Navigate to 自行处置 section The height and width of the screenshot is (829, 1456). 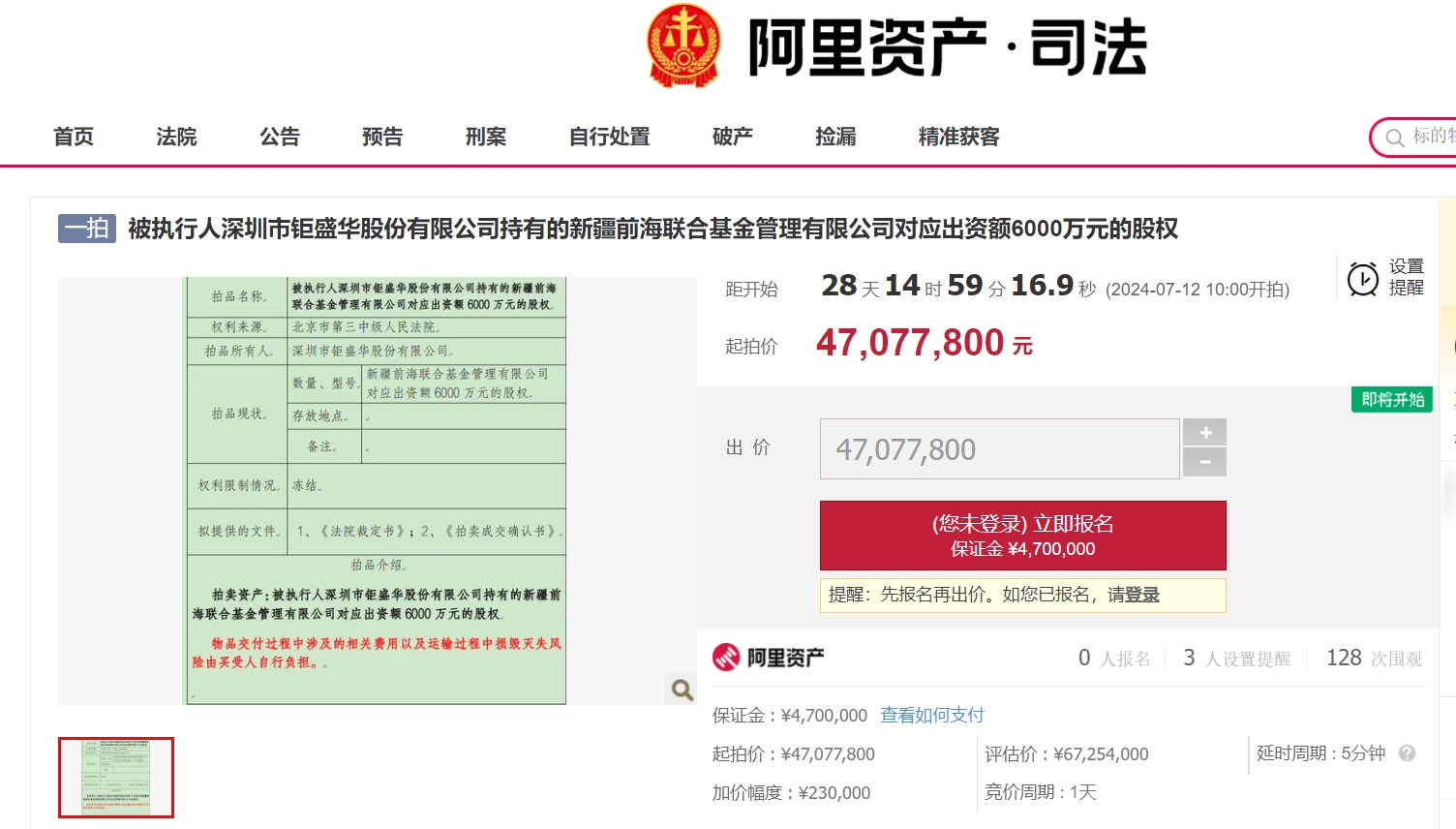tap(609, 137)
